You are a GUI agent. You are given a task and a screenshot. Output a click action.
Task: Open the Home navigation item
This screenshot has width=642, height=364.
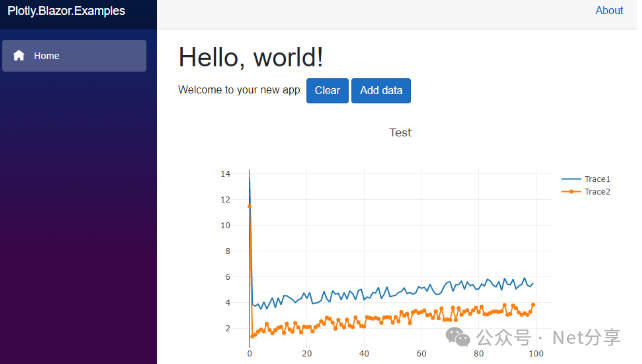pos(74,56)
